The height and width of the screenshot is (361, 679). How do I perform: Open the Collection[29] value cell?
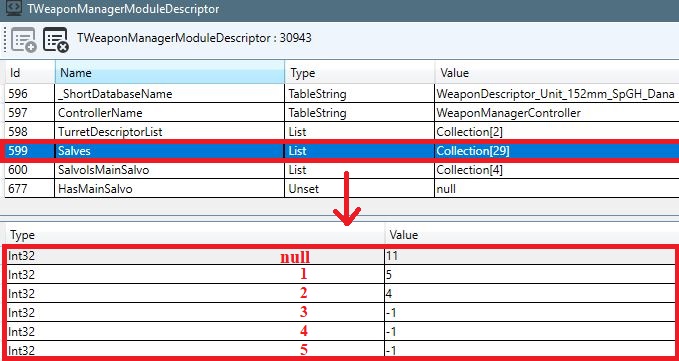(x=557, y=151)
